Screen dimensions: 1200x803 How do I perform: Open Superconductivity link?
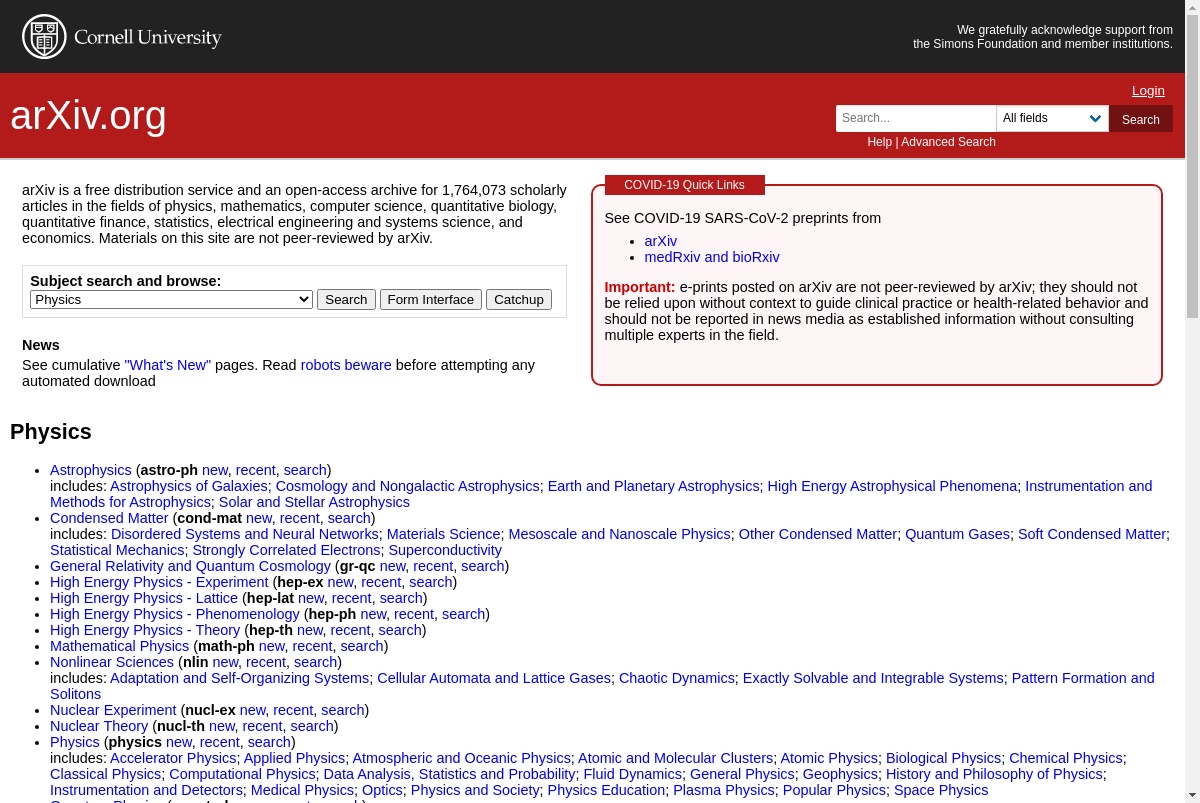coord(445,550)
